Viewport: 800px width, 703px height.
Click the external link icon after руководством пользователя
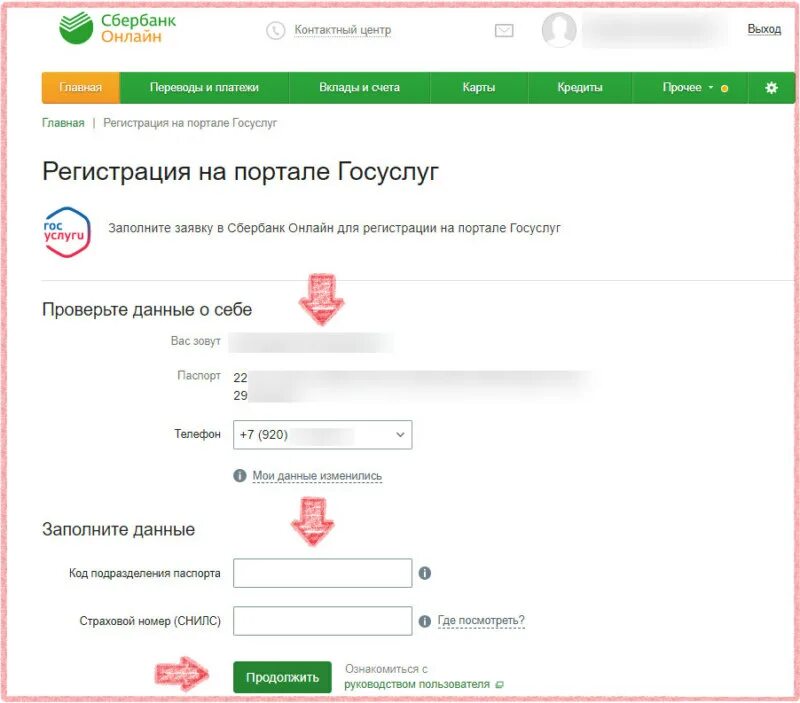pyautogui.click(x=499, y=685)
